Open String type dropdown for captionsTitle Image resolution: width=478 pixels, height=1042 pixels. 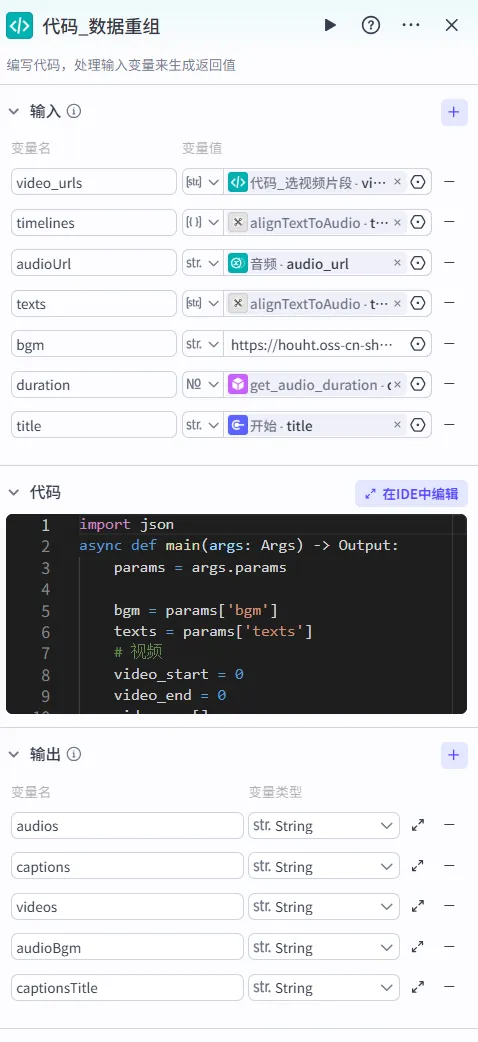coord(324,988)
